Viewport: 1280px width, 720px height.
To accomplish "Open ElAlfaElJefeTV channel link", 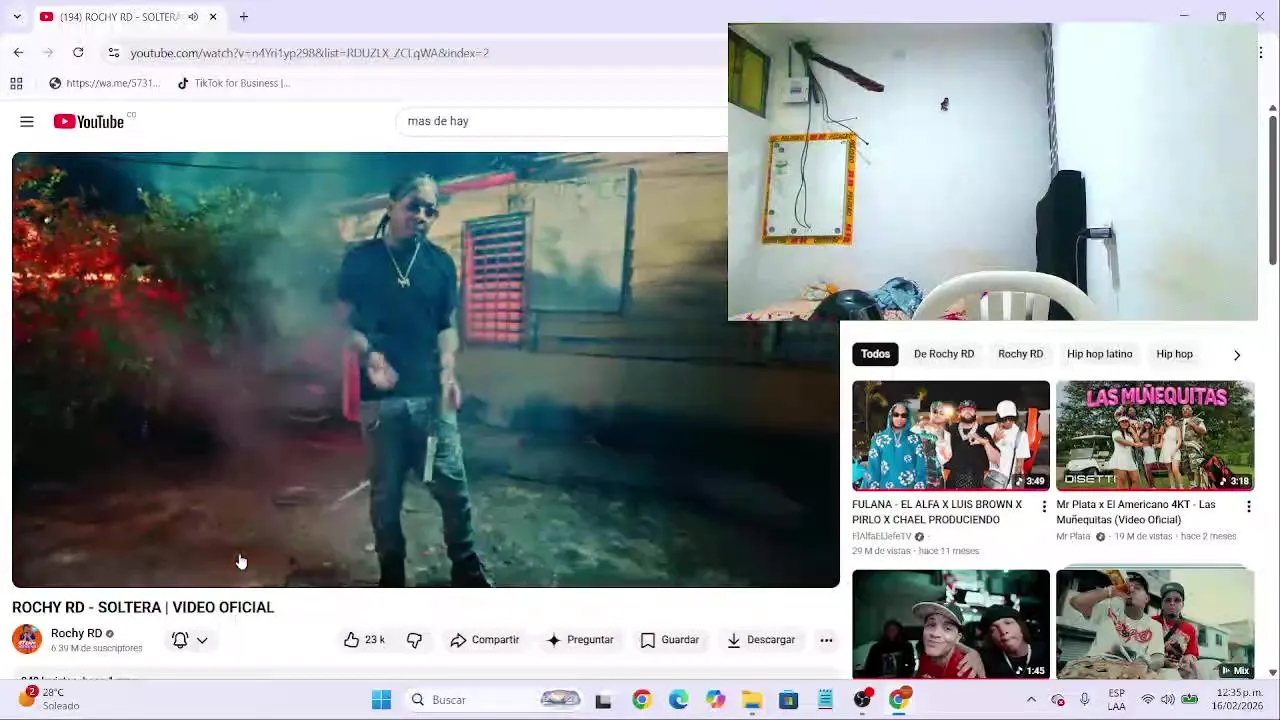I will (x=882, y=536).
